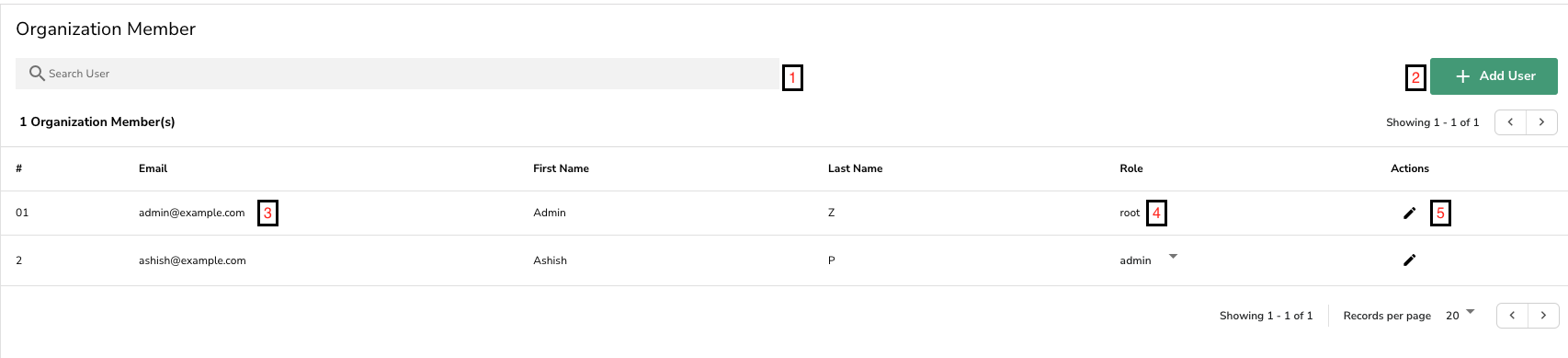Viewport: 1568px width, 358px height.
Task: Sort by the Email column header
Action: (153, 168)
